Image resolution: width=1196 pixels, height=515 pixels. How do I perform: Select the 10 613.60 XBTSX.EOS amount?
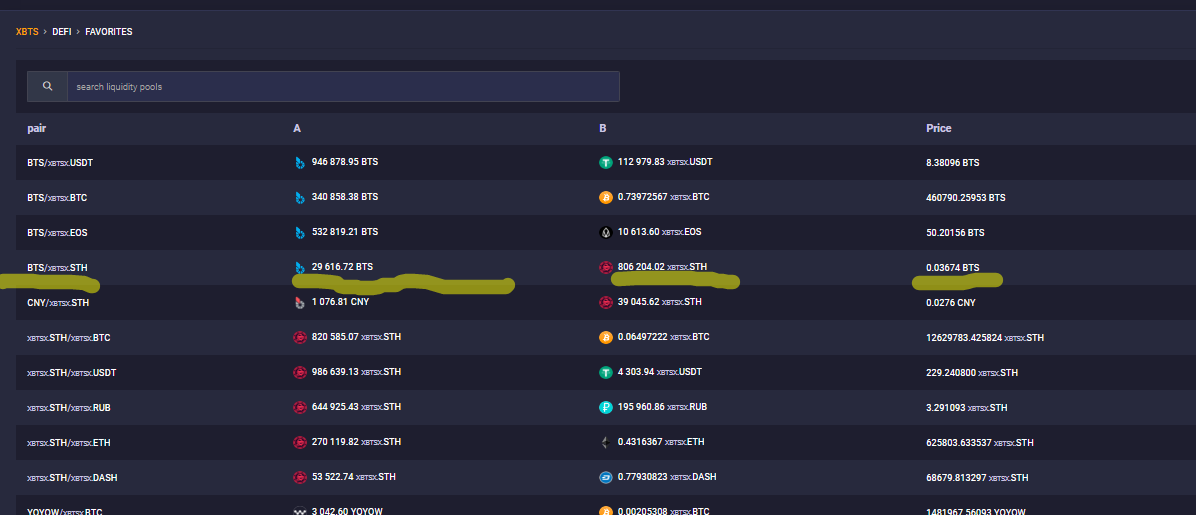point(660,232)
